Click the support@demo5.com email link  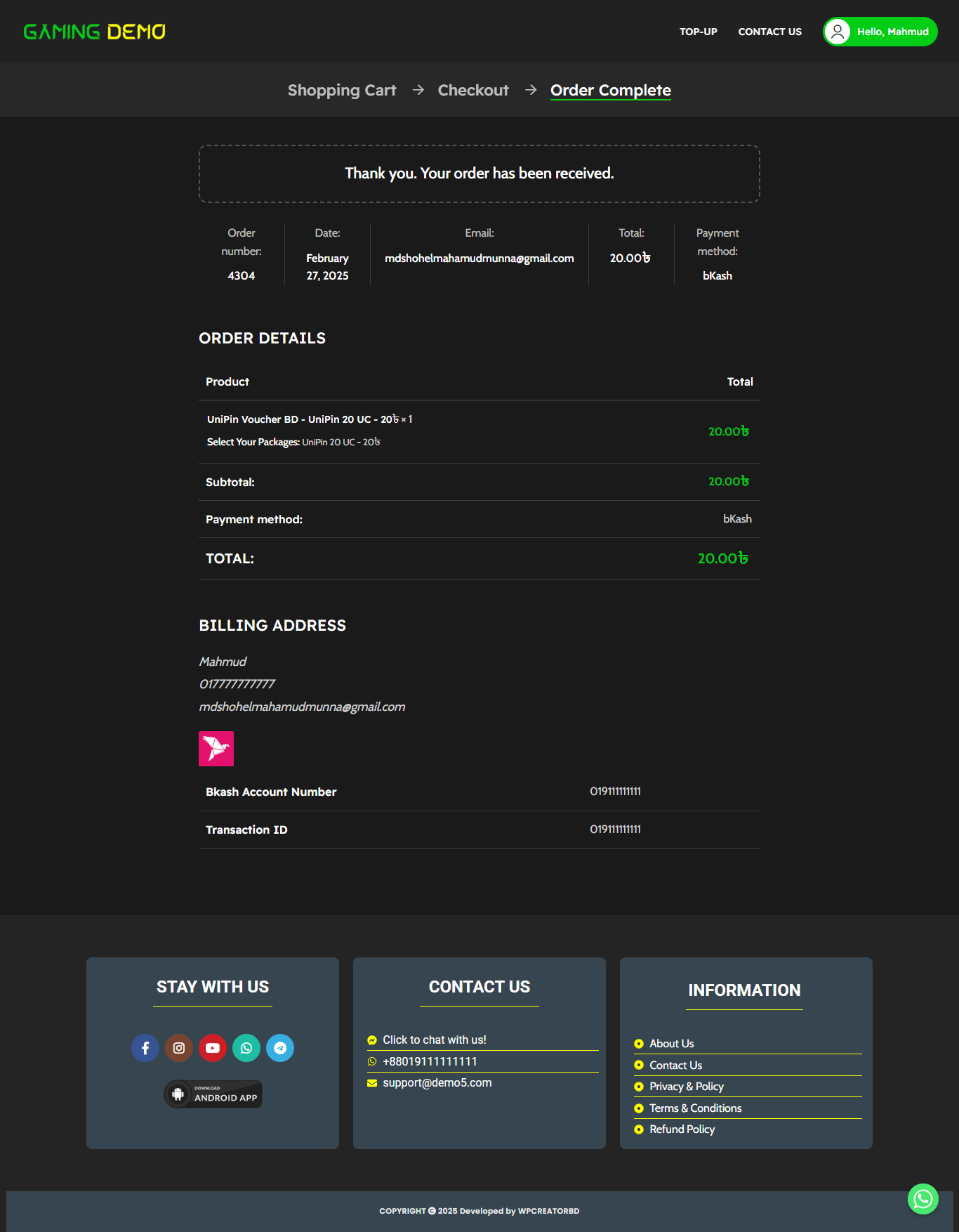point(437,1083)
